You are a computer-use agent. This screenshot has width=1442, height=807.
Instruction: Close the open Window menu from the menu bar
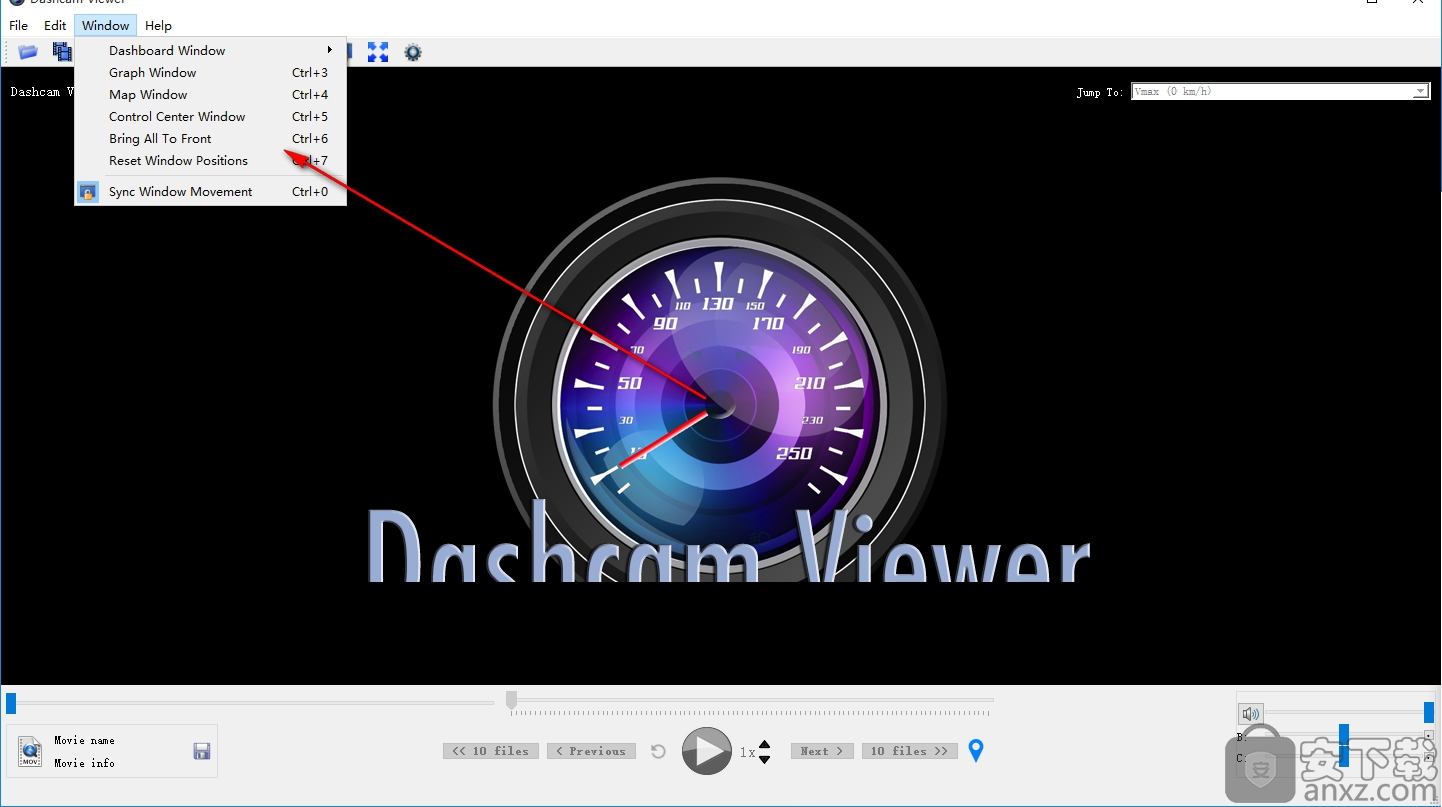(x=105, y=25)
